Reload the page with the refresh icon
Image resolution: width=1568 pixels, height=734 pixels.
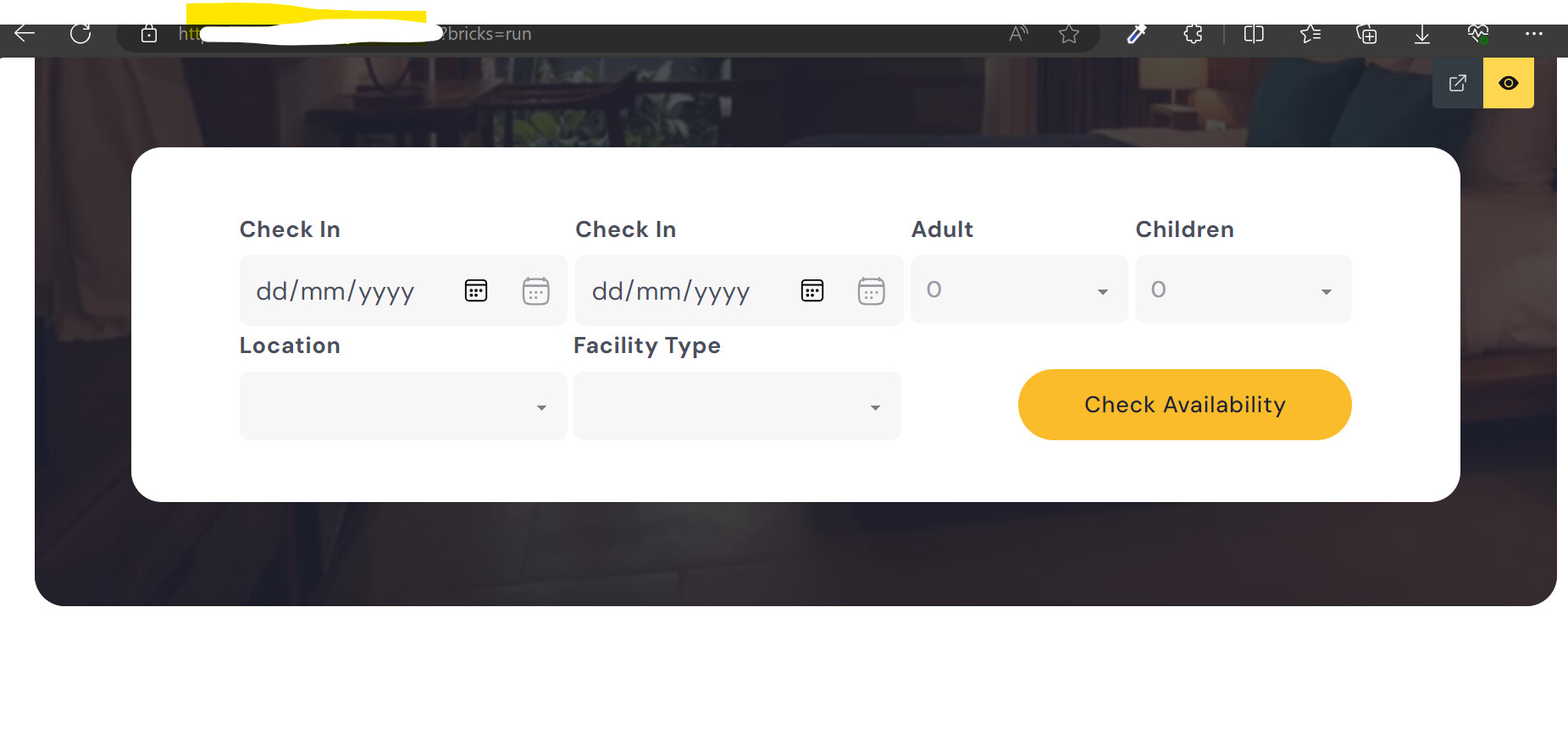click(x=80, y=34)
